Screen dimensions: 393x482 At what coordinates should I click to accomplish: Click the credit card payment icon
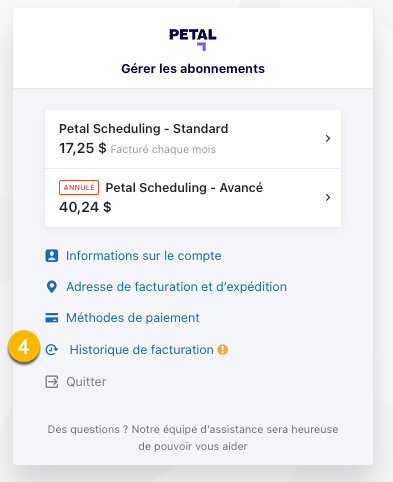(52, 318)
